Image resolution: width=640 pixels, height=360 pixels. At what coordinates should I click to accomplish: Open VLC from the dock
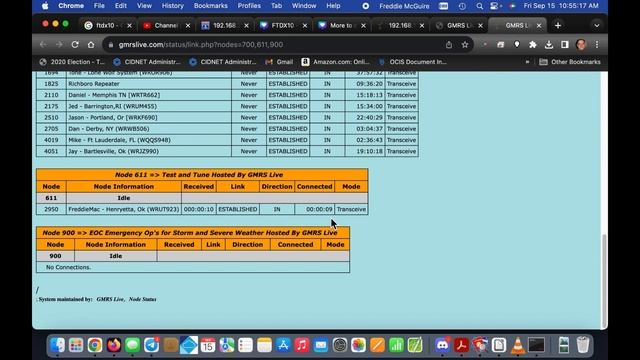point(518,345)
